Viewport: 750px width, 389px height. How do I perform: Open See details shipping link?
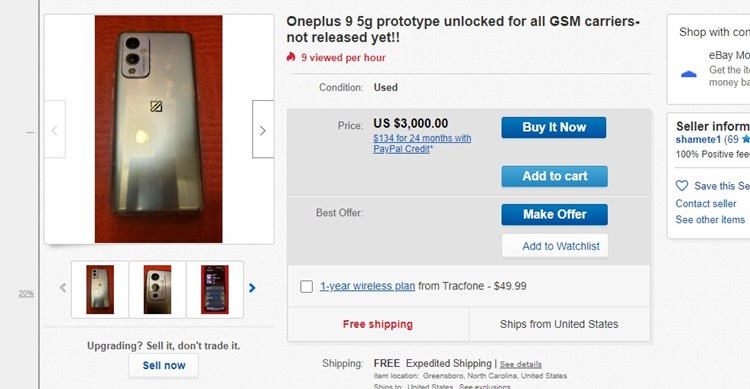(x=520, y=365)
